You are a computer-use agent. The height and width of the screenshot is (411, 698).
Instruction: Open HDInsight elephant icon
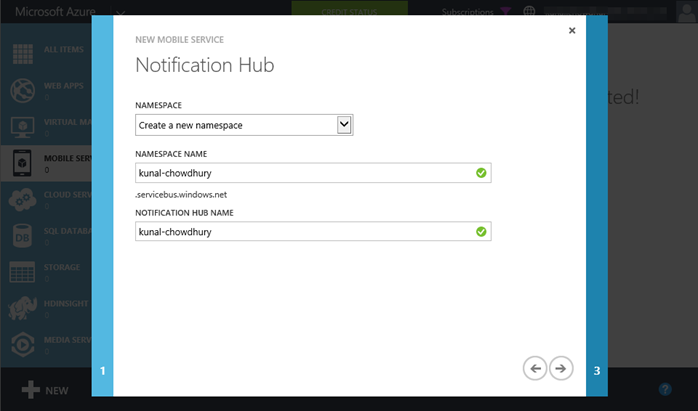point(22,308)
